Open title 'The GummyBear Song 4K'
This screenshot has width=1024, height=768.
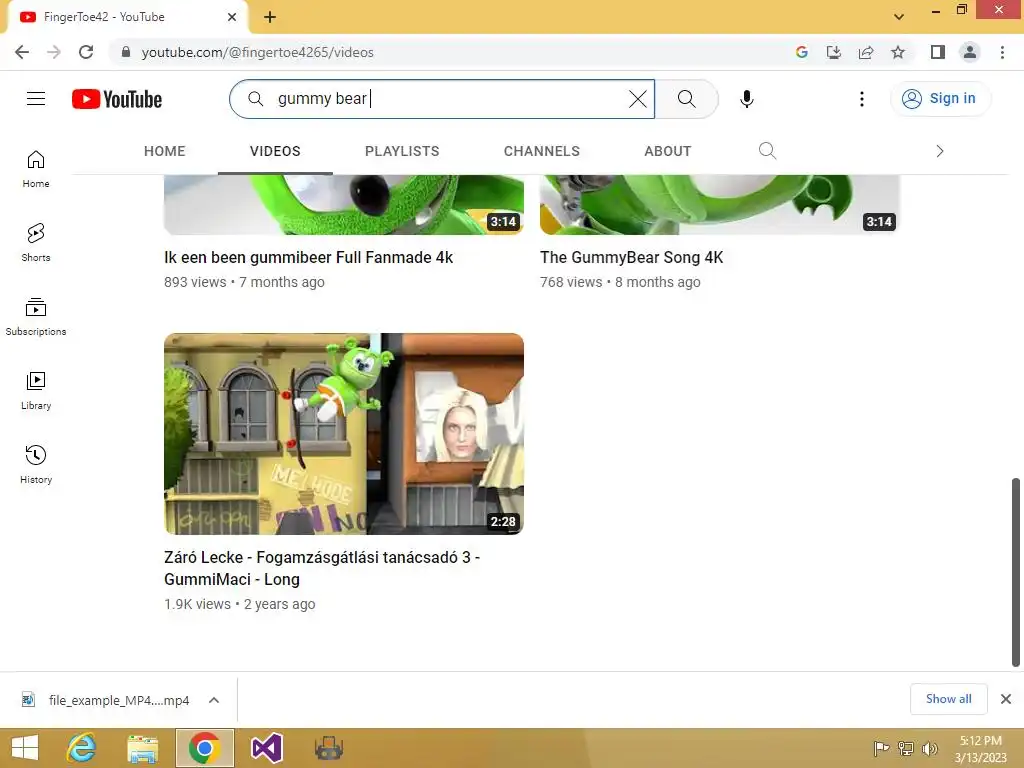pyautogui.click(x=632, y=257)
